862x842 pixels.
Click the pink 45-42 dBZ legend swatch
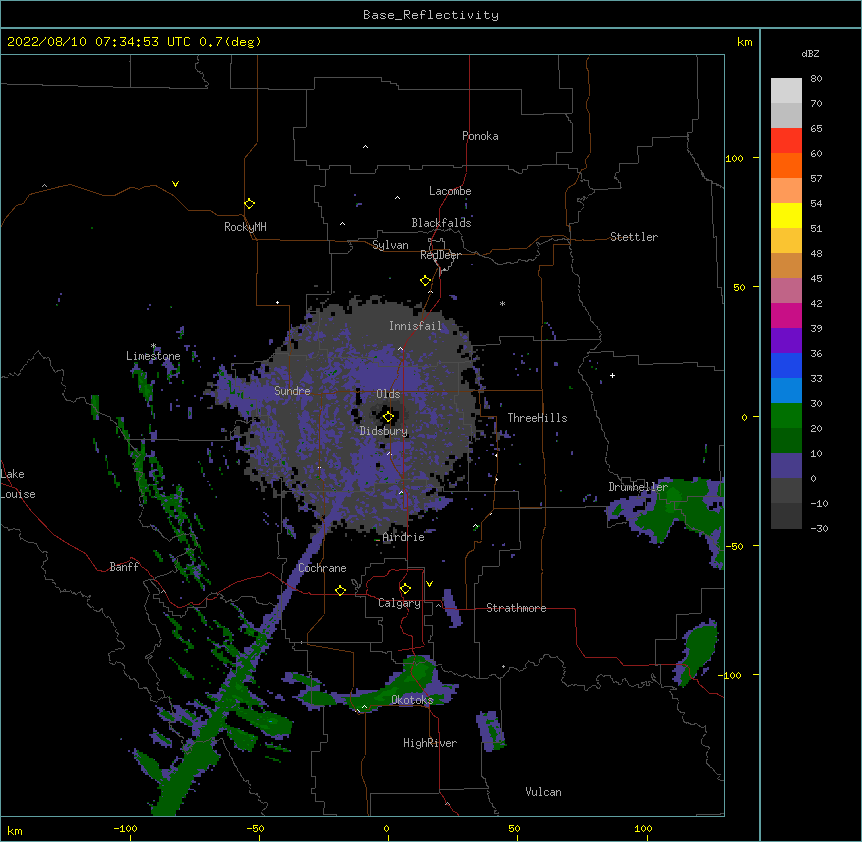[786, 291]
